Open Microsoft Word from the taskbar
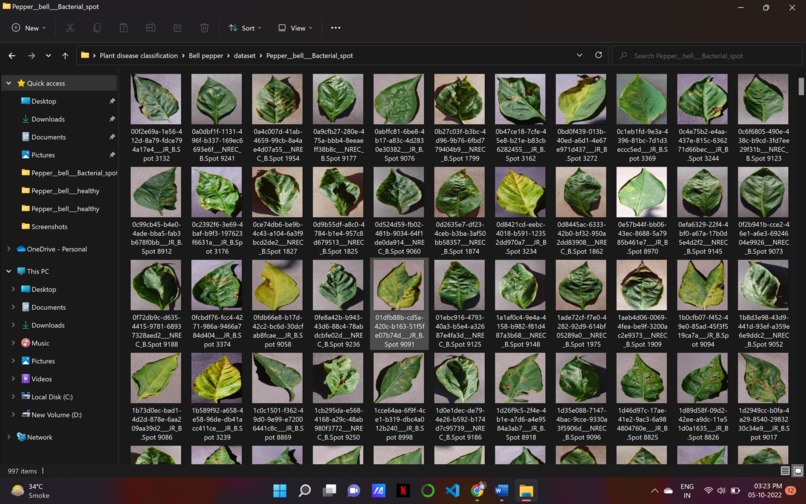Image resolution: width=806 pixels, height=504 pixels. click(502, 491)
